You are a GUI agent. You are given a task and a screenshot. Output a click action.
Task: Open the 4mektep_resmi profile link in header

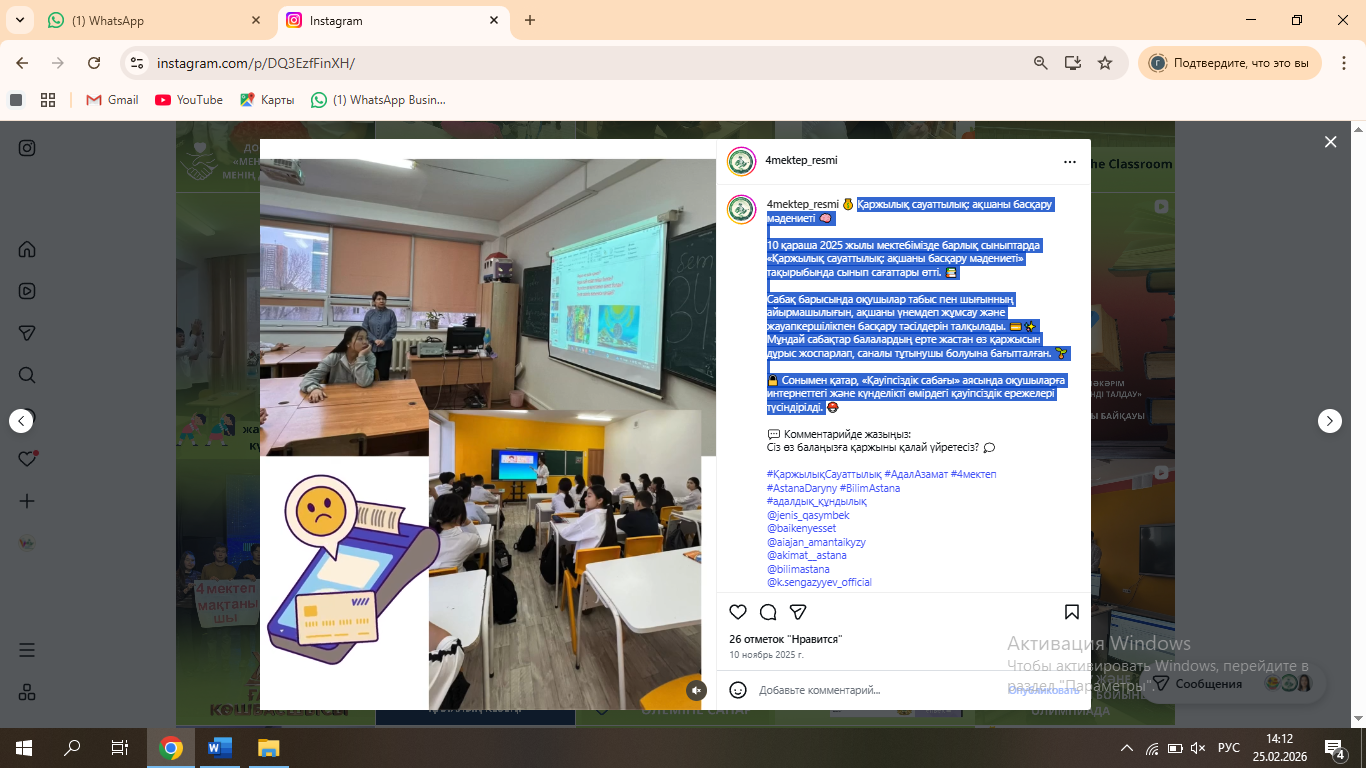(x=801, y=161)
